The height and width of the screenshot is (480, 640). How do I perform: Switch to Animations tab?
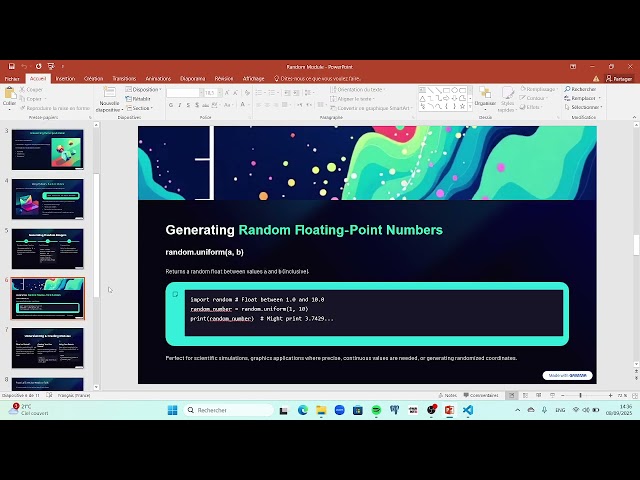pos(158,78)
